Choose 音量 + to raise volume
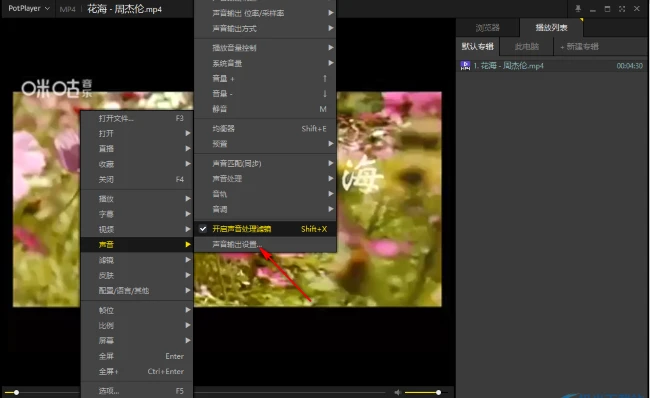Screen dimensions: 650x398 (x=265, y=78)
